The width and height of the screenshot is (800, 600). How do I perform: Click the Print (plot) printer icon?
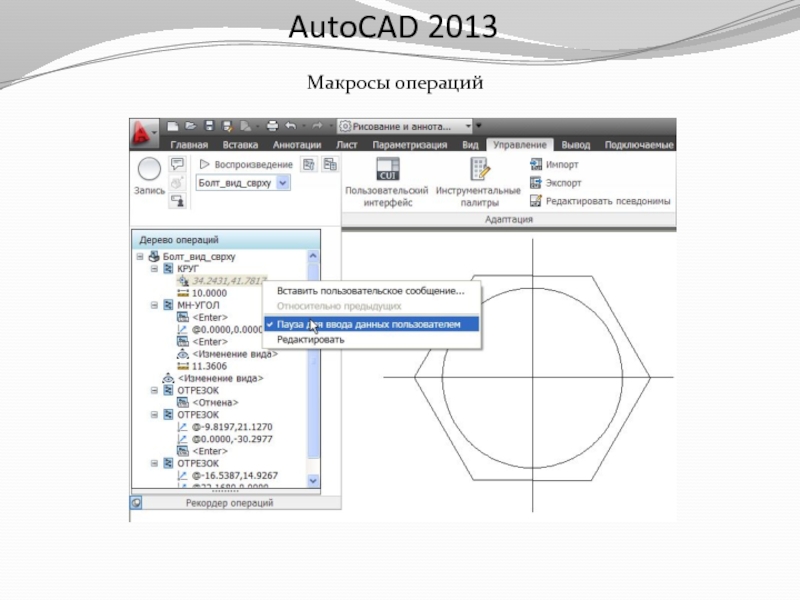tap(272, 126)
